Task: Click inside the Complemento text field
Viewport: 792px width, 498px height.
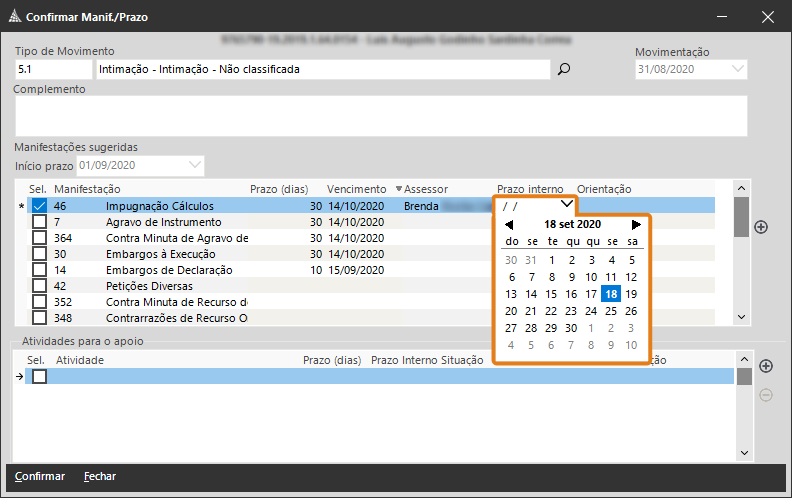Action: [x=380, y=115]
